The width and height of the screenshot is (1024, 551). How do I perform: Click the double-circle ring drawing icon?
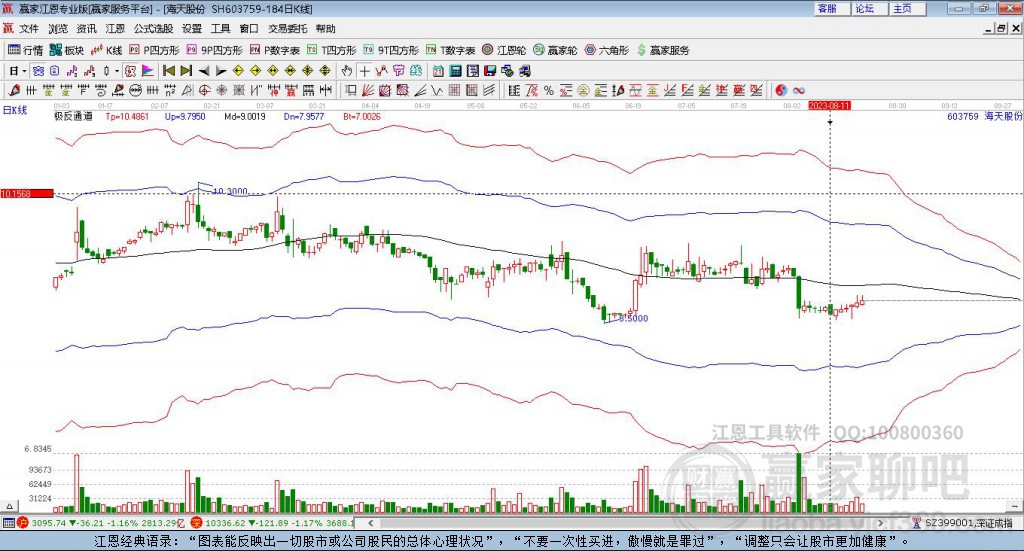tap(135, 90)
